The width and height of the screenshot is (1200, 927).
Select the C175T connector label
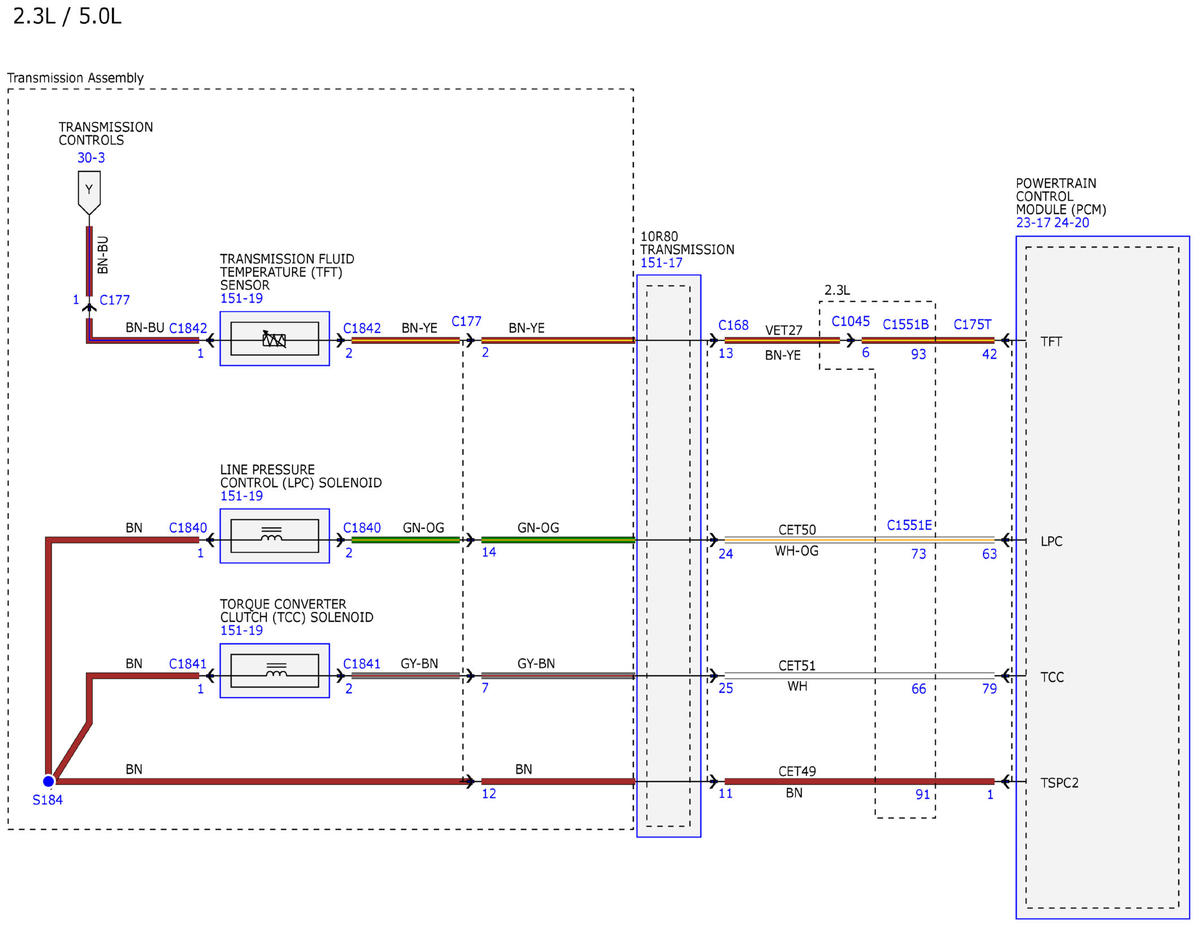click(x=973, y=324)
